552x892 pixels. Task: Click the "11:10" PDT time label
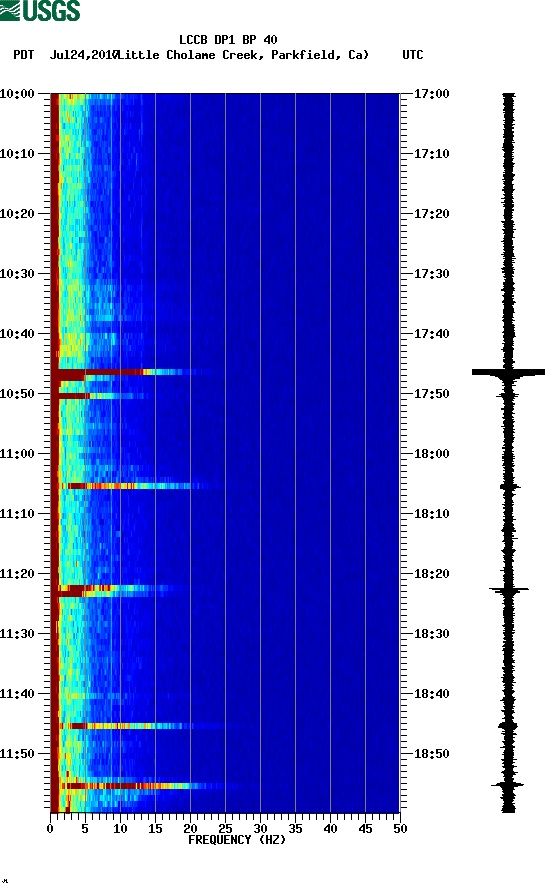coord(17,514)
